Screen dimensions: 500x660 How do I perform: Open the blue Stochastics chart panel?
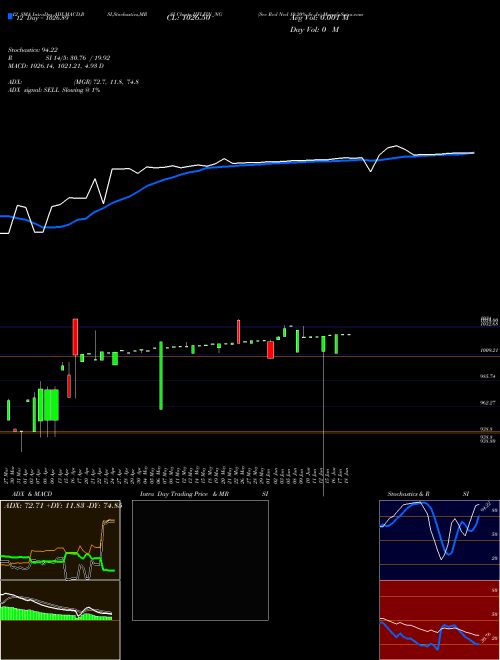pyautogui.click(x=439, y=540)
